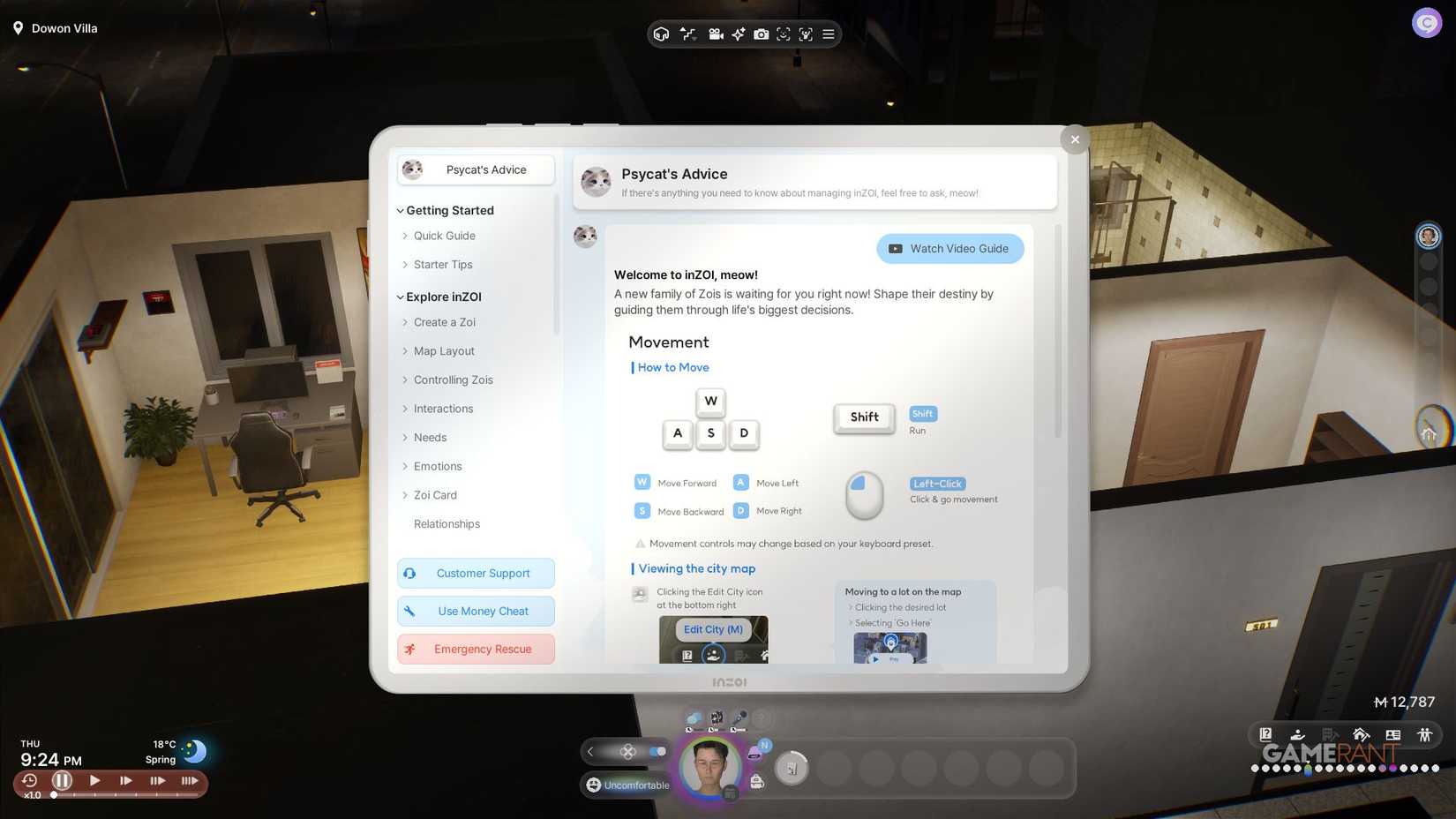
Task: Expand the Controlling Zois topic
Action: pos(453,380)
